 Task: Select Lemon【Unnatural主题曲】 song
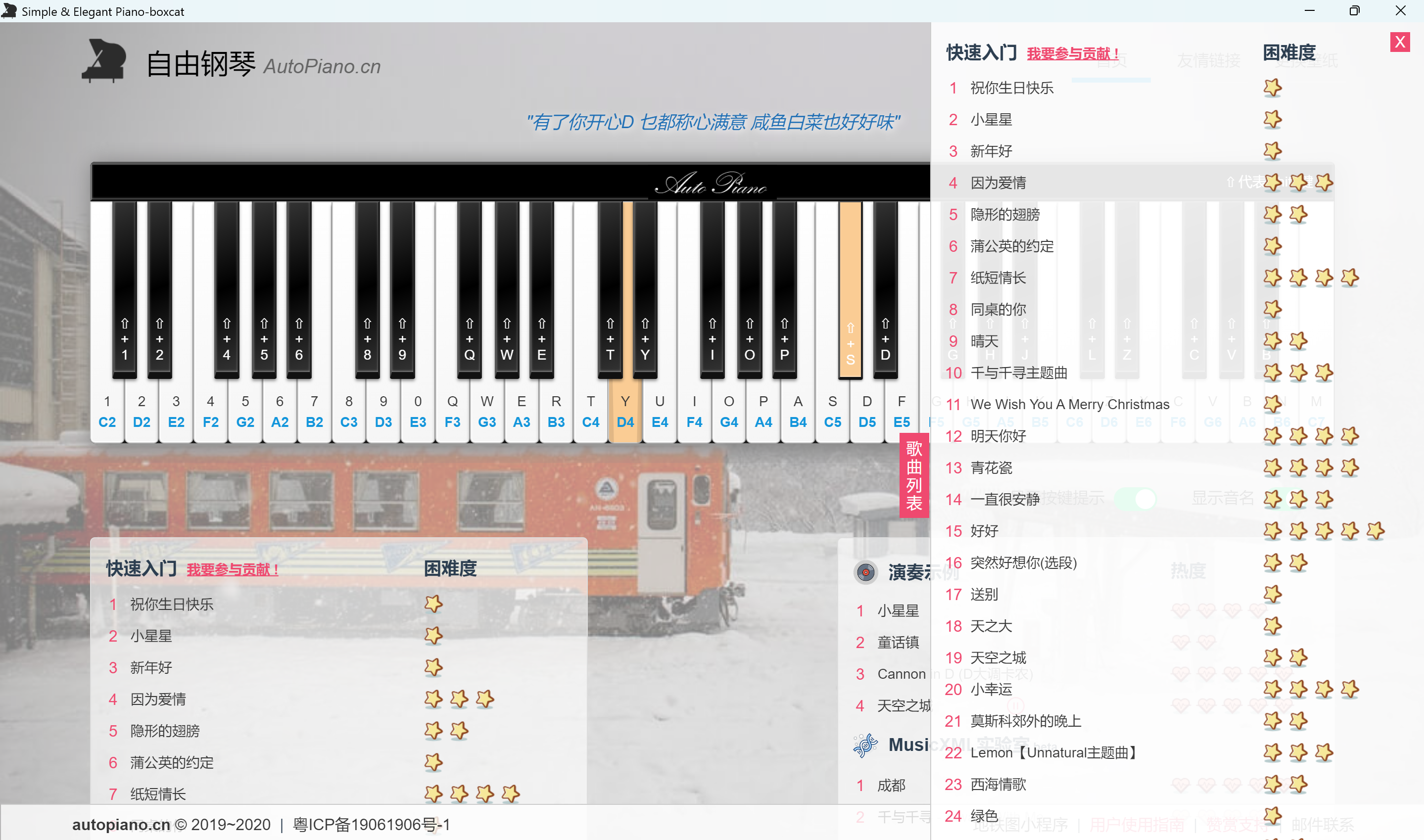point(1055,753)
